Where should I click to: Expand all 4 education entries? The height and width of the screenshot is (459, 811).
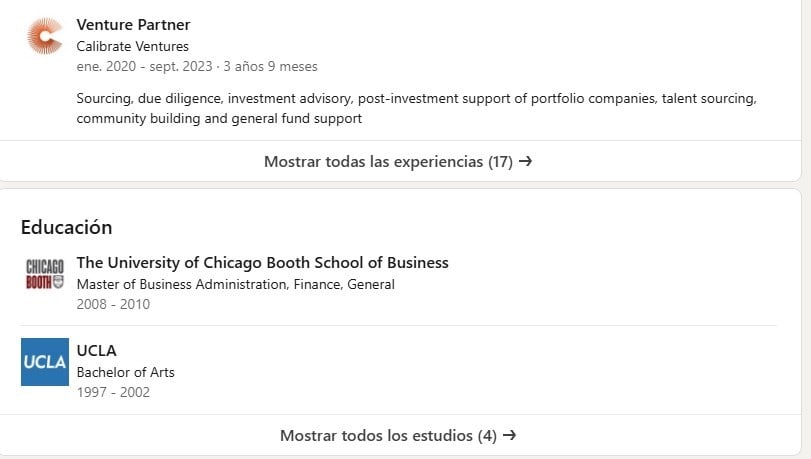click(388, 436)
